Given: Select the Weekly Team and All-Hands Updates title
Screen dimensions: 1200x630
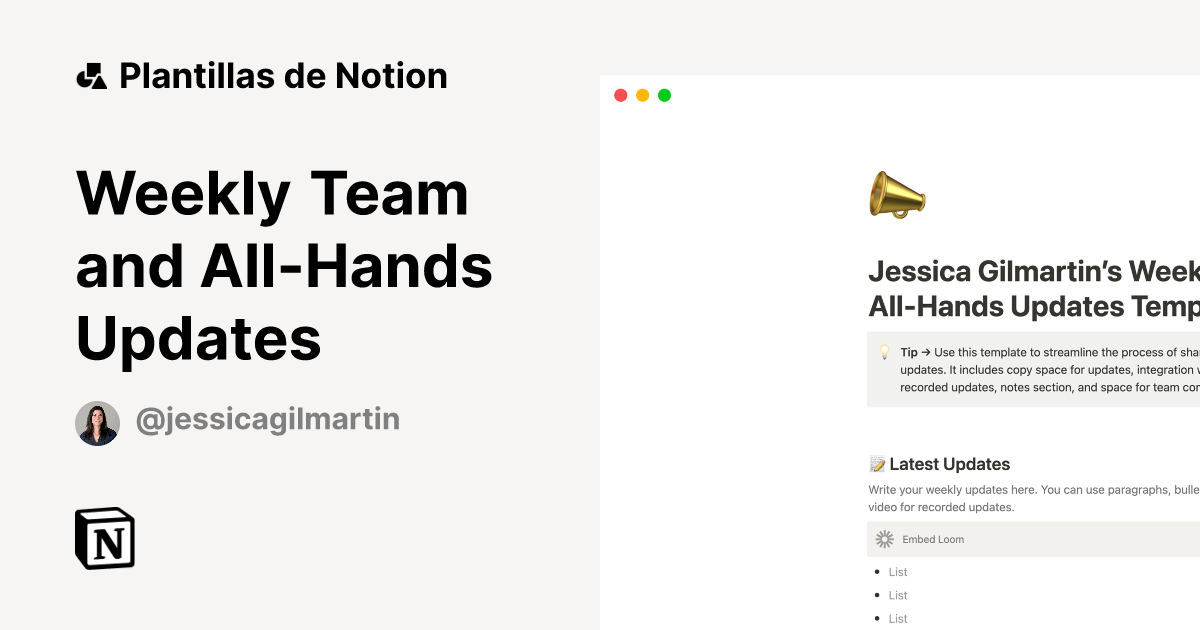Looking at the screenshot, I should click(285, 267).
